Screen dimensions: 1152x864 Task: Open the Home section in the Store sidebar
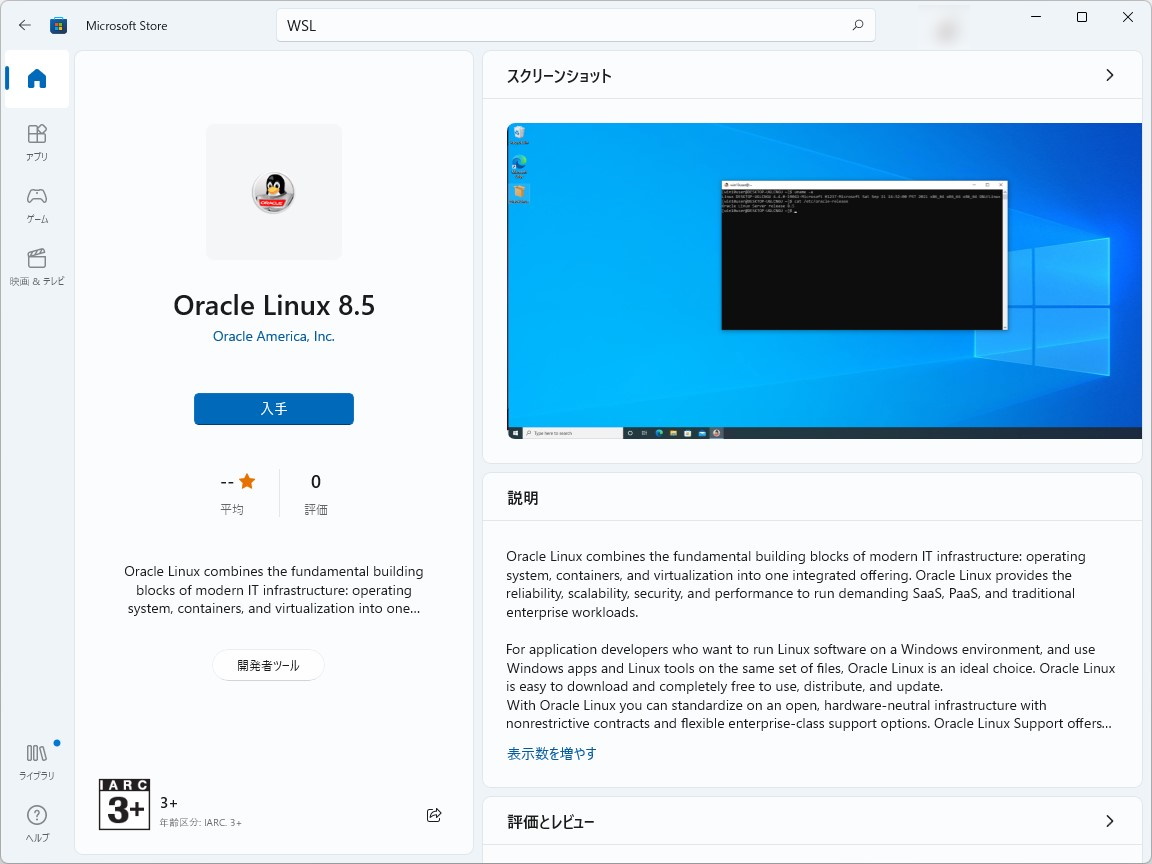pyautogui.click(x=36, y=80)
